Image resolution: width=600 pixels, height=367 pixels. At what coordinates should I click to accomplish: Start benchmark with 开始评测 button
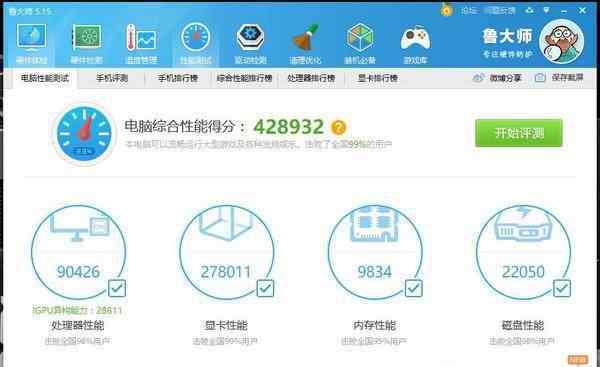[x=518, y=133]
